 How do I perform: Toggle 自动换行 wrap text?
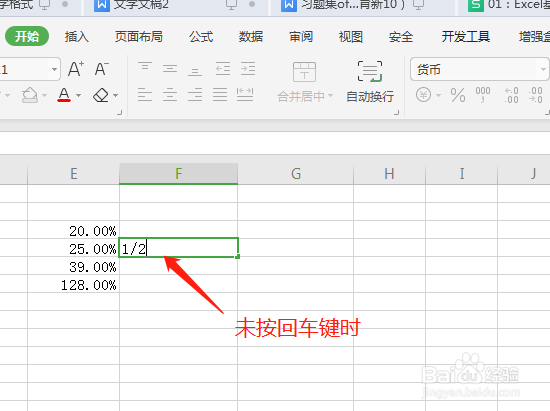coord(370,82)
